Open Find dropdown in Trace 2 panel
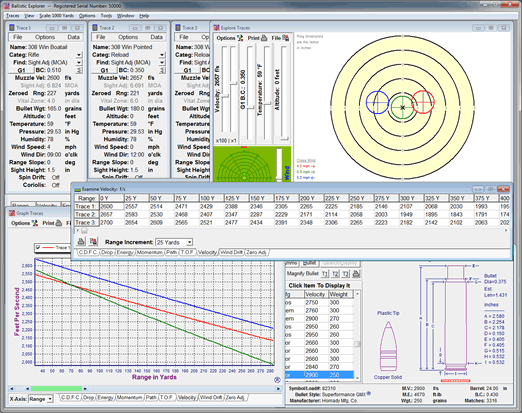522x413 pixels. 162,62
